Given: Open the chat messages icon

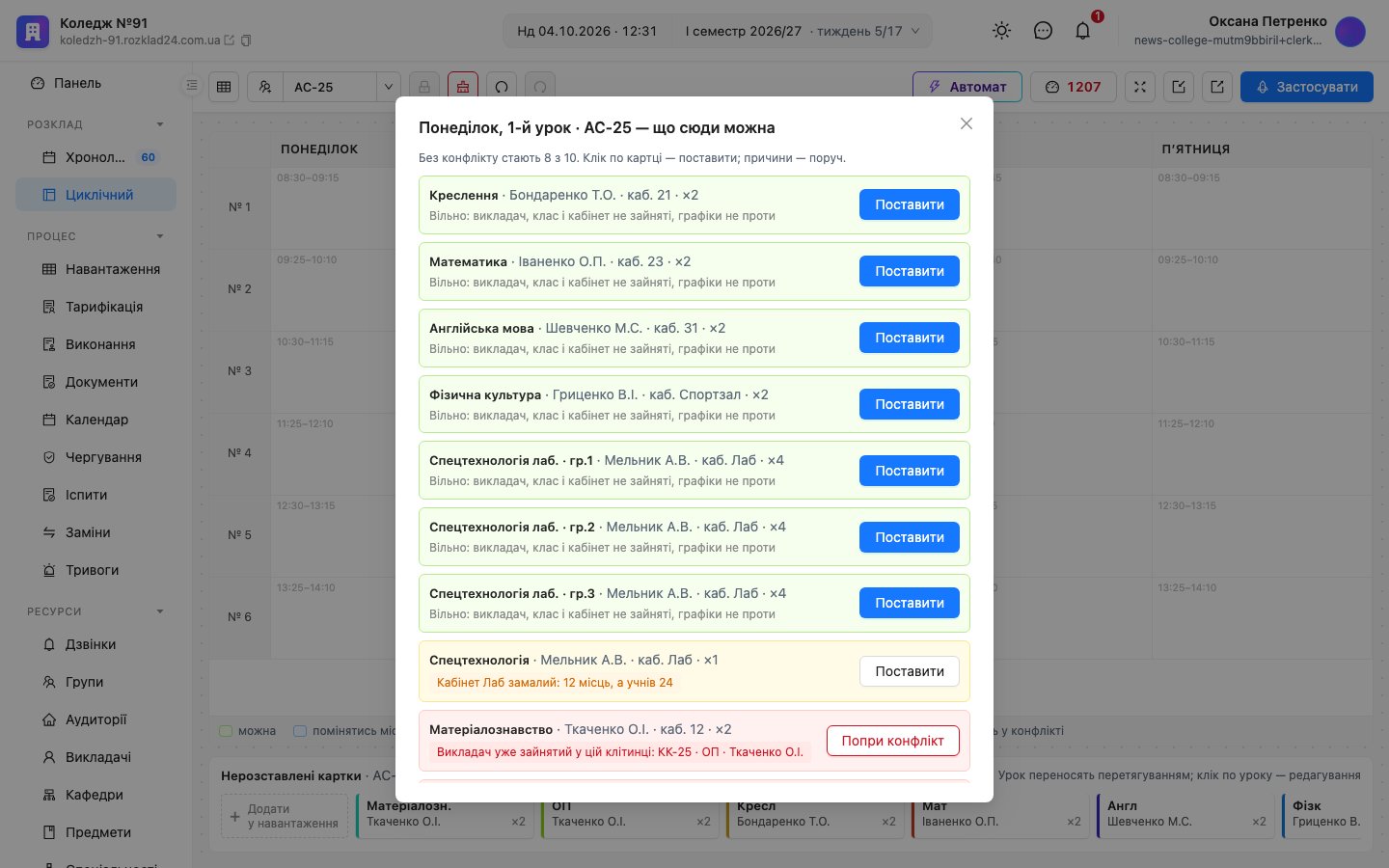Looking at the screenshot, I should point(1043,31).
